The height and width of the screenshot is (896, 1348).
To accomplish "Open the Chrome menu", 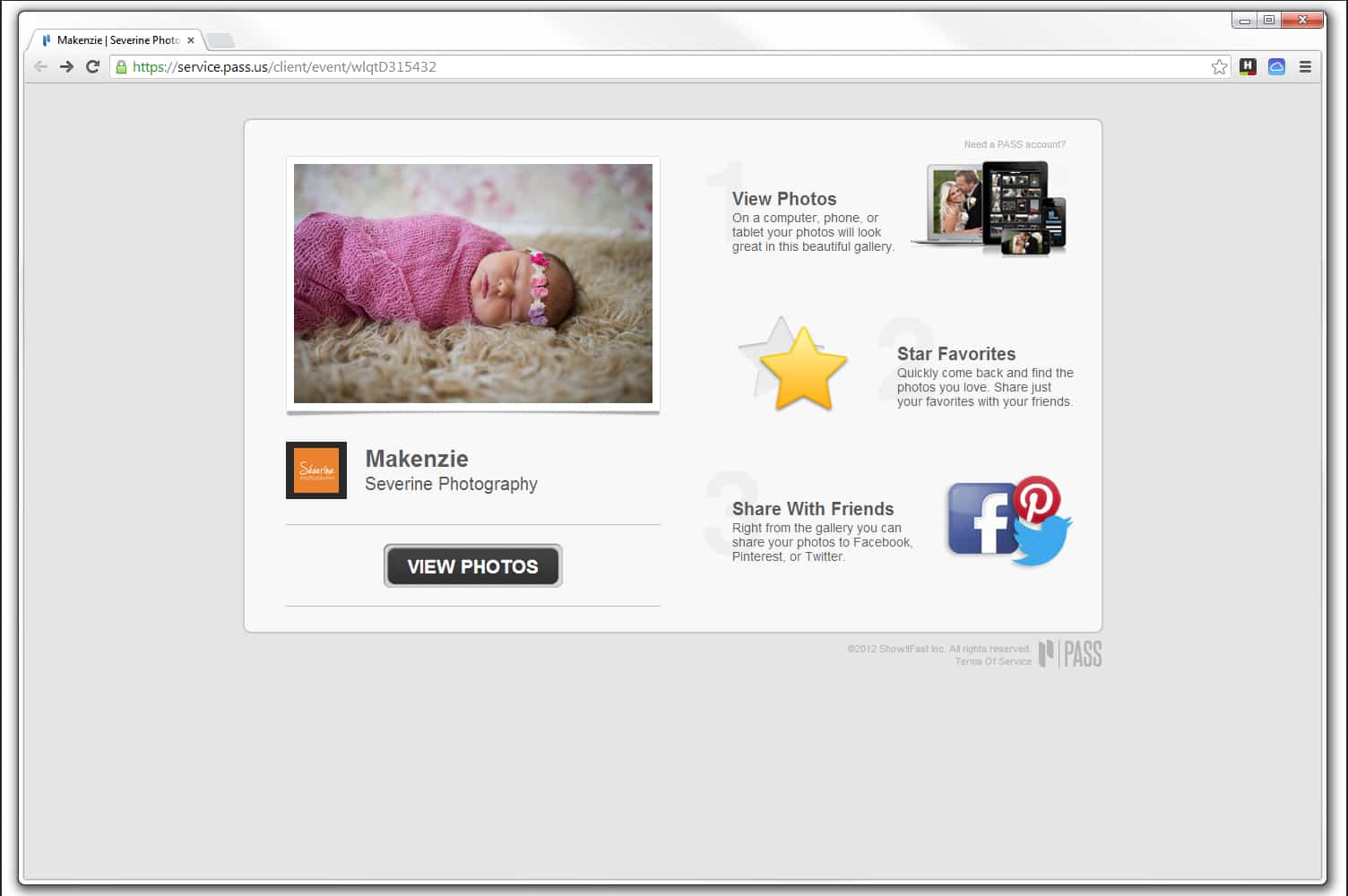I will (1305, 66).
